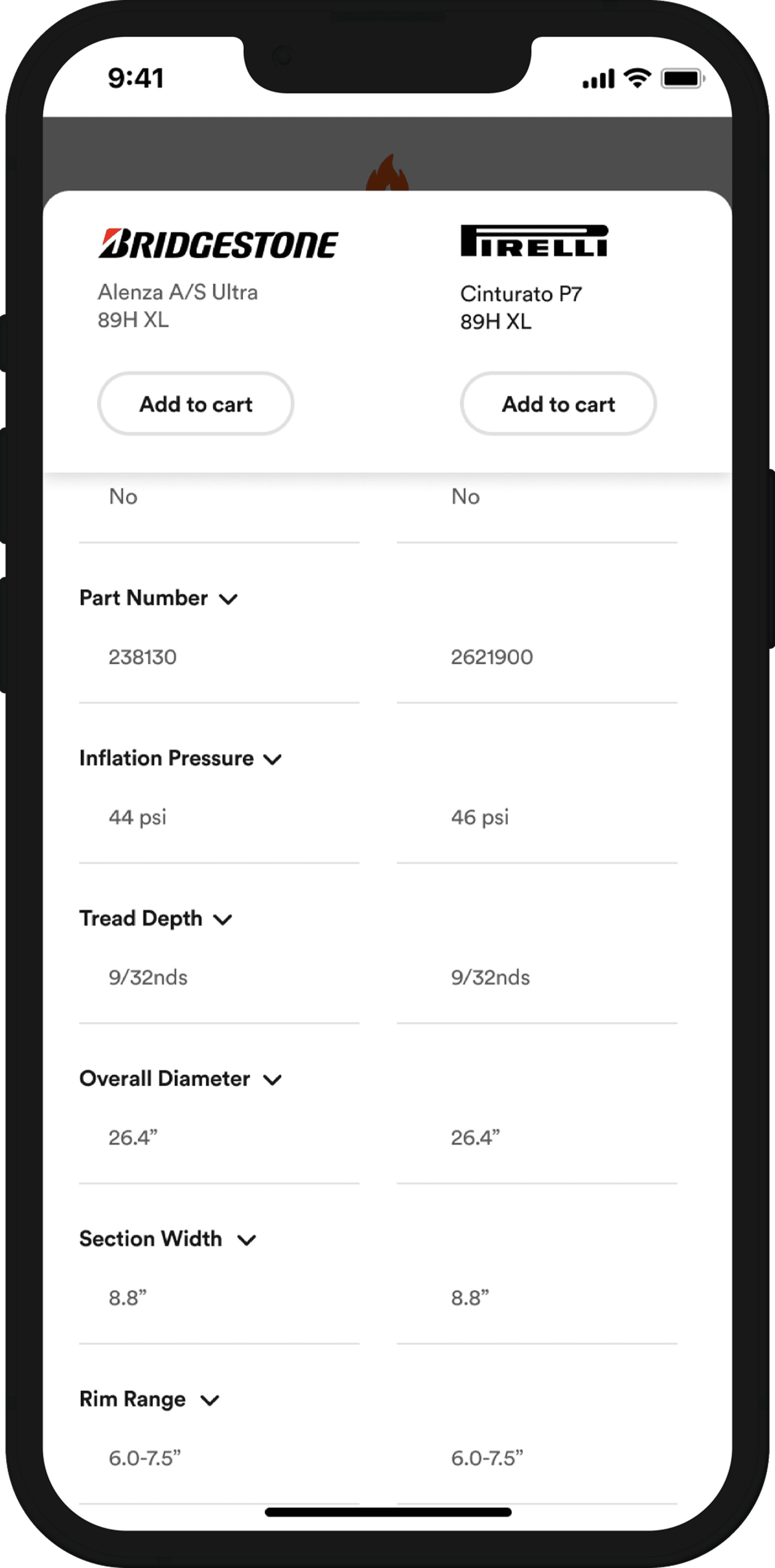Collapse the Inflation Pressure section chevron
Image resolution: width=775 pixels, height=1568 pixels.
click(x=273, y=759)
